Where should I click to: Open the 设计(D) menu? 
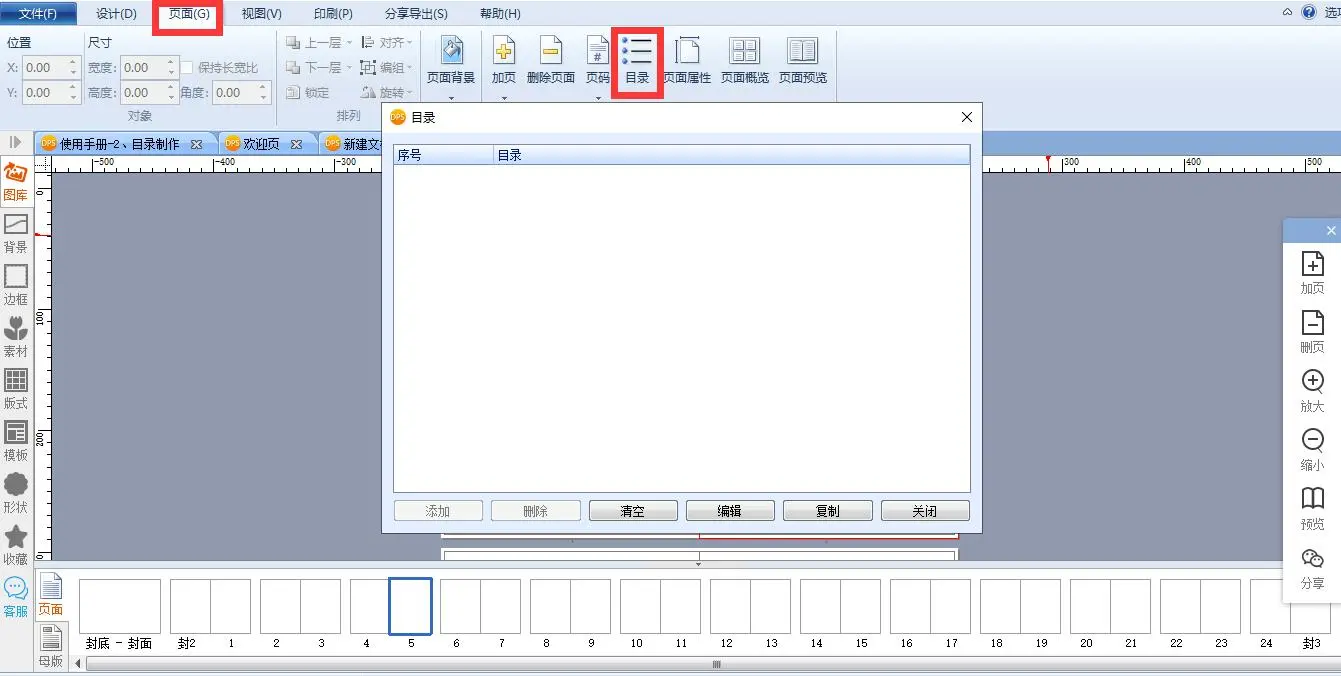(x=117, y=13)
